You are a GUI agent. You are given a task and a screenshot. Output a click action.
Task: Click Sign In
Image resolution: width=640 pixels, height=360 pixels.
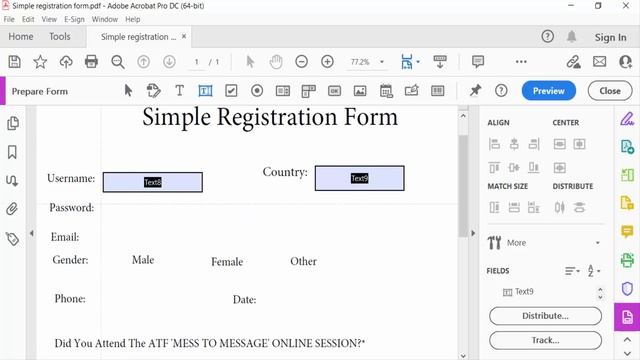pyautogui.click(x=610, y=37)
